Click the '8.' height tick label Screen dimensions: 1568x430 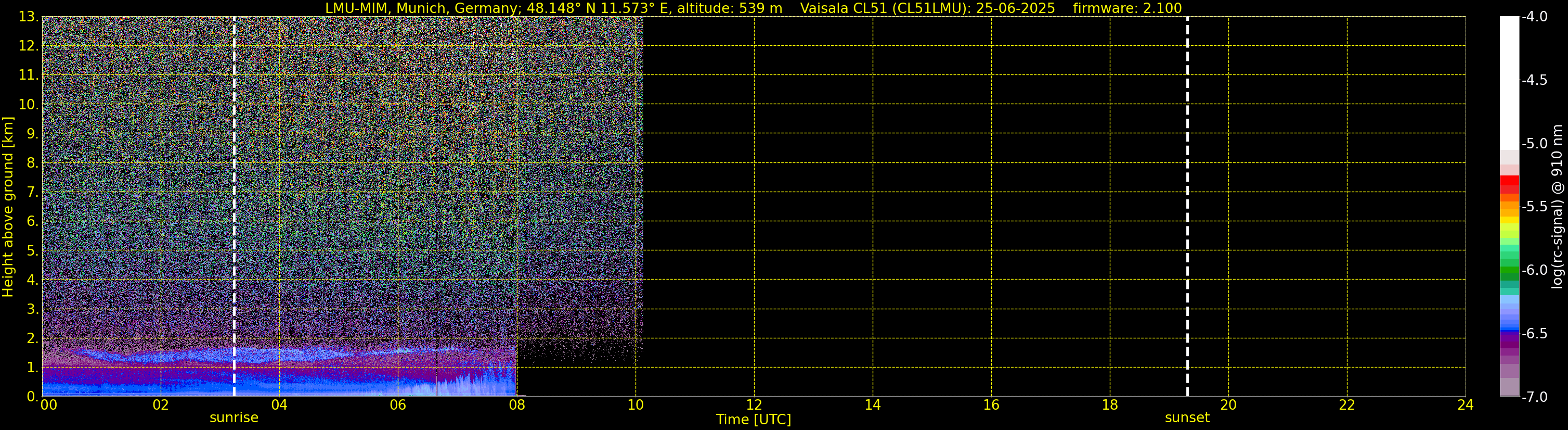[x=32, y=162]
